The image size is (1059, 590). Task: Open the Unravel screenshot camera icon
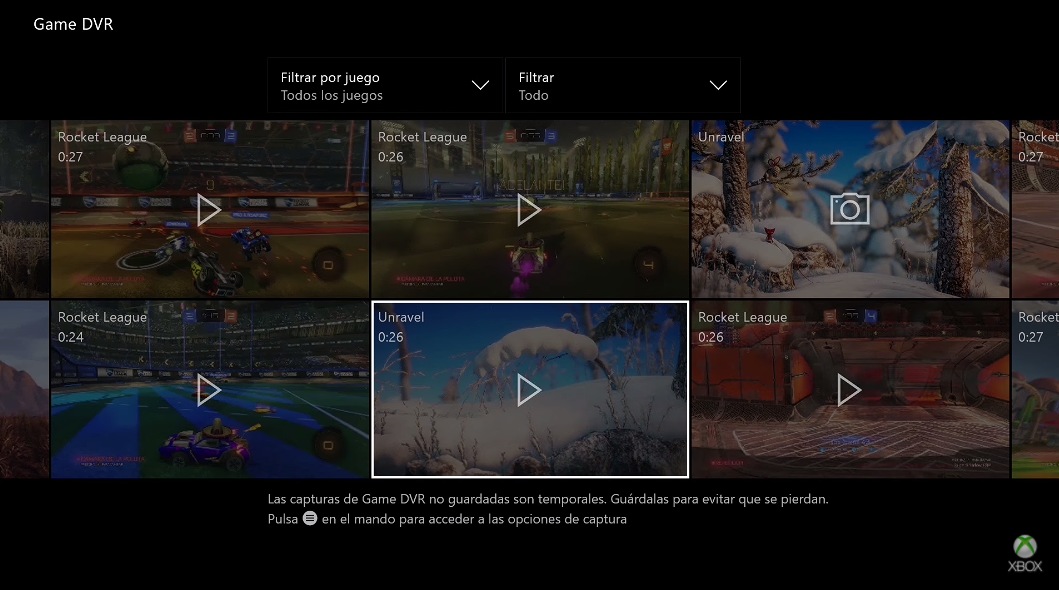click(850, 209)
